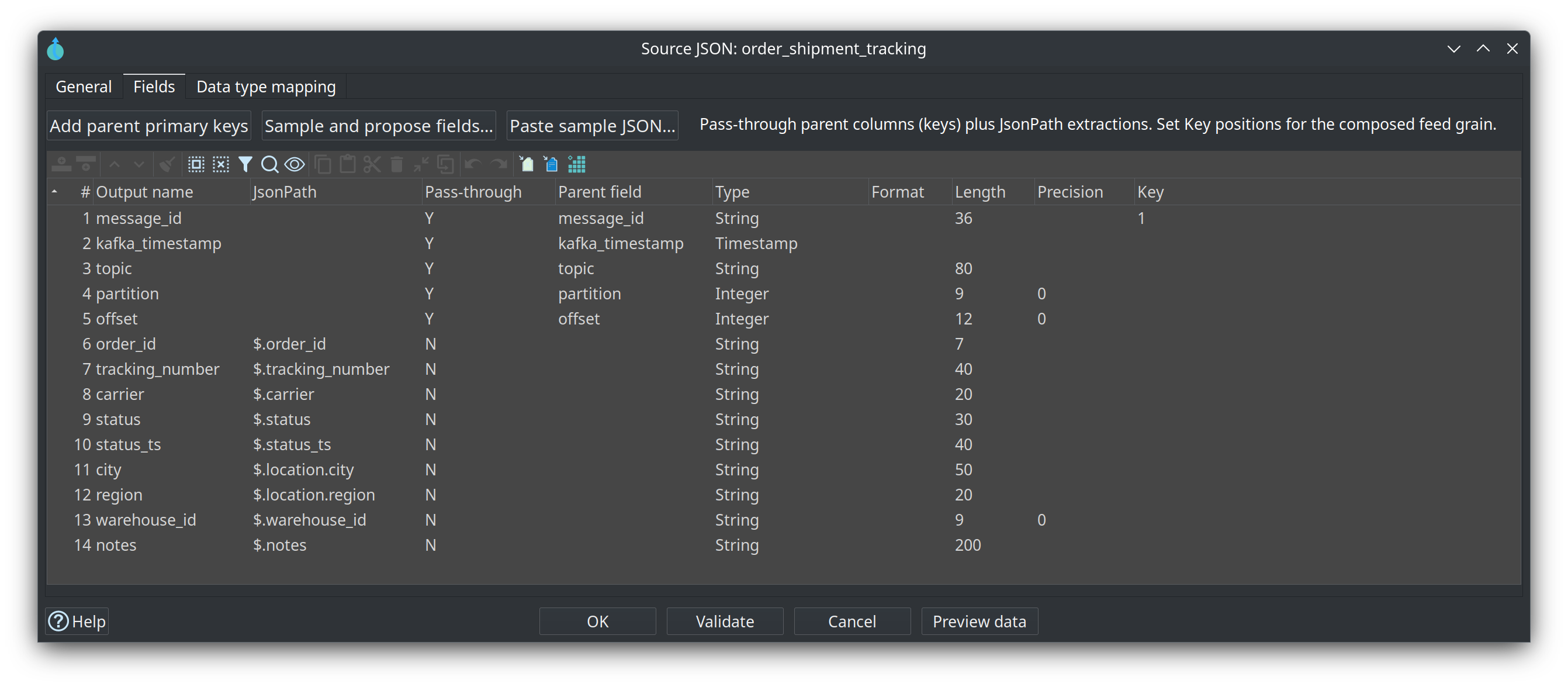The width and height of the screenshot is (1568, 687).
Task: Click the undo arrow icon
Action: tap(473, 164)
